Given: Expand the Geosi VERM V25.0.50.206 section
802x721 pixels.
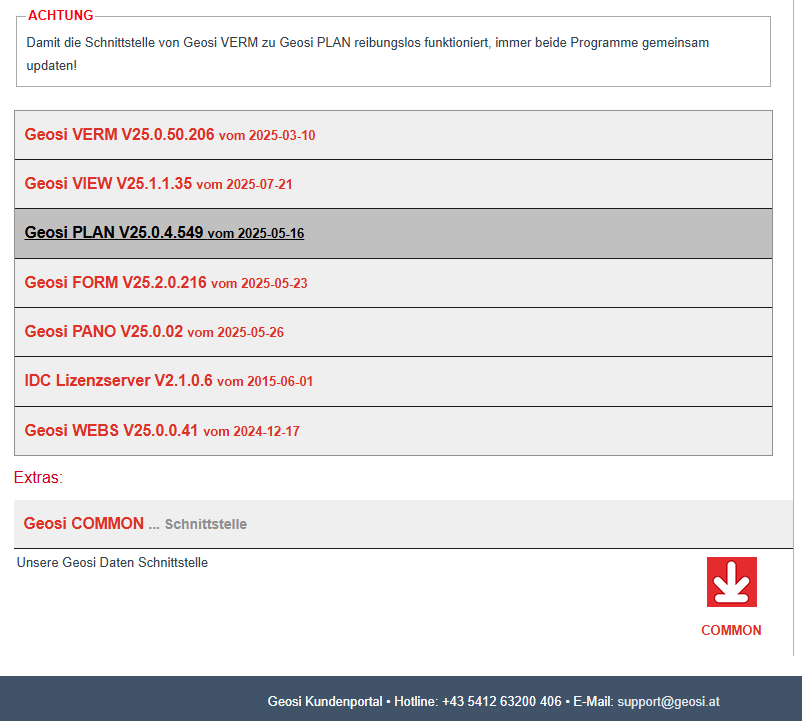Looking at the screenshot, I should click(x=393, y=135).
